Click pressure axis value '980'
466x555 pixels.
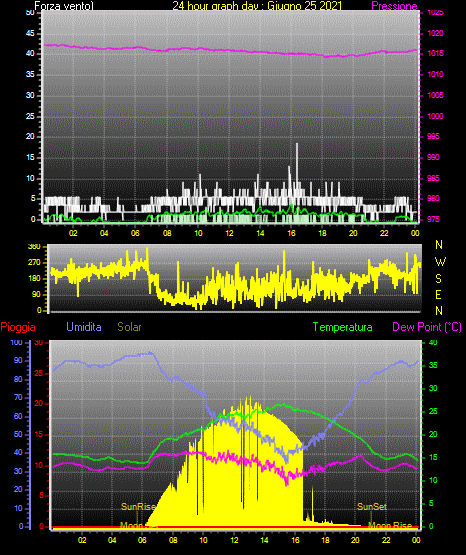(433, 198)
